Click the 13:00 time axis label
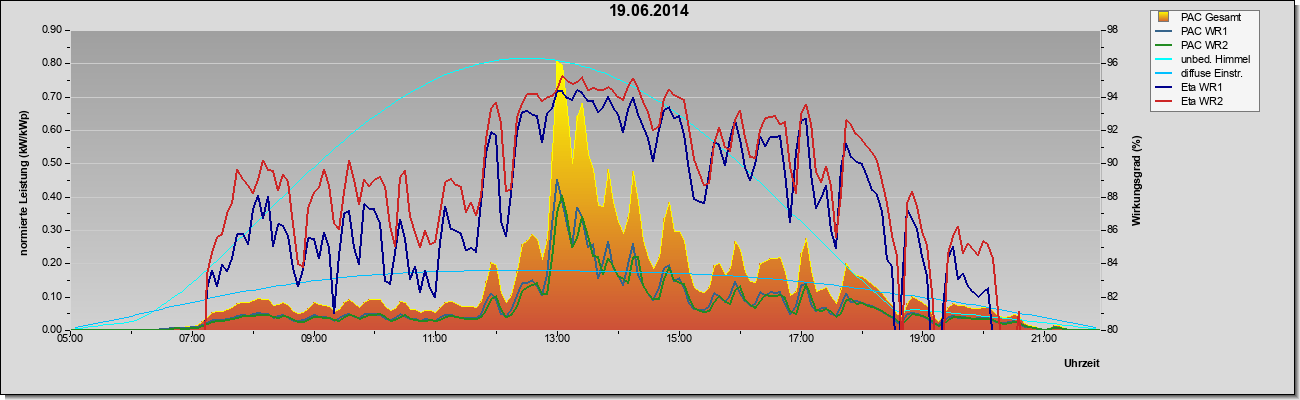Image resolution: width=1300 pixels, height=400 pixels. point(557,339)
